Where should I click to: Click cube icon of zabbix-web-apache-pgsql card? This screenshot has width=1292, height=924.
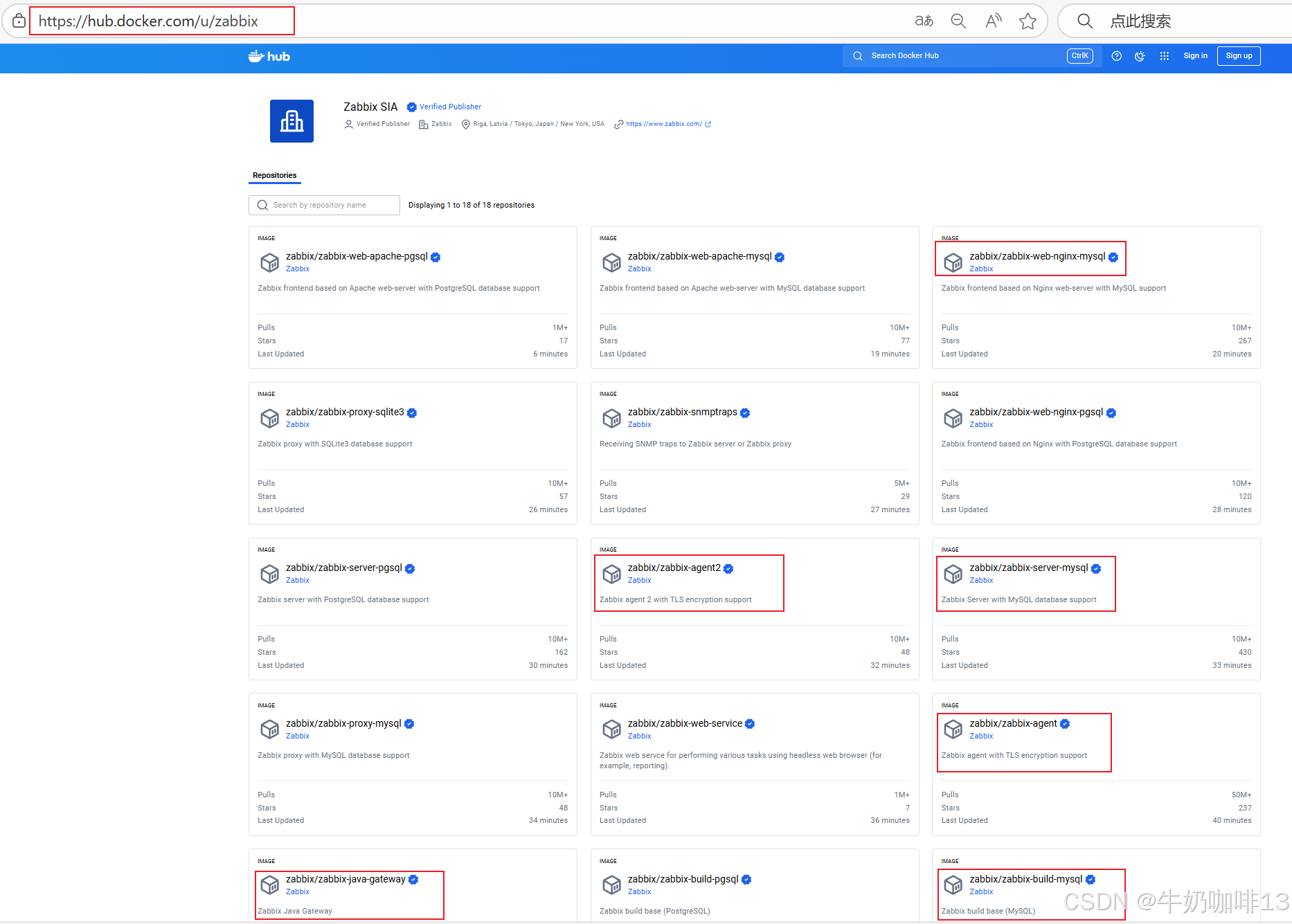click(x=269, y=262)
